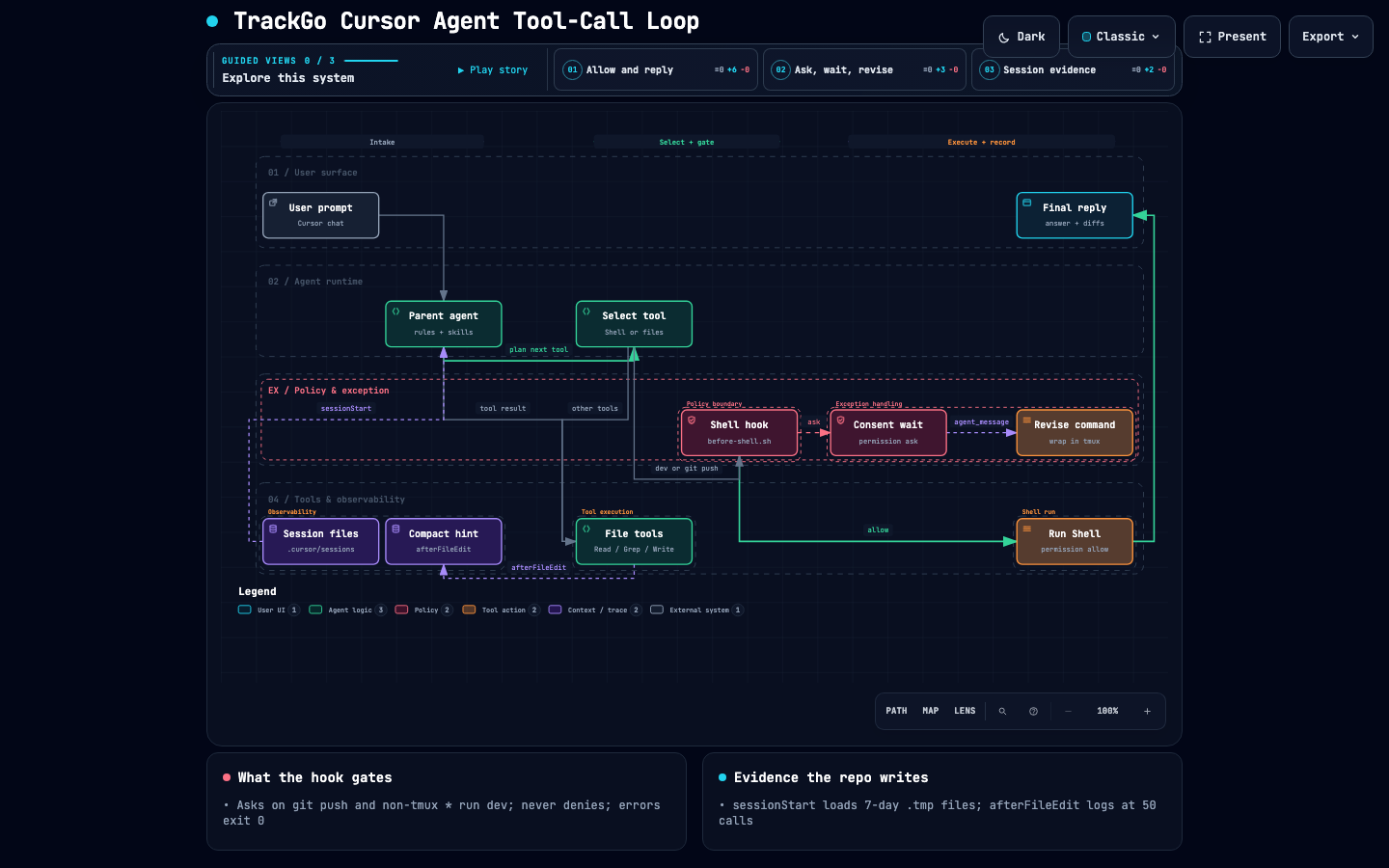The width and height of the screenshot is (1389, 868).
Task: Click the 'allow' edge label
Action: (878, 530)
